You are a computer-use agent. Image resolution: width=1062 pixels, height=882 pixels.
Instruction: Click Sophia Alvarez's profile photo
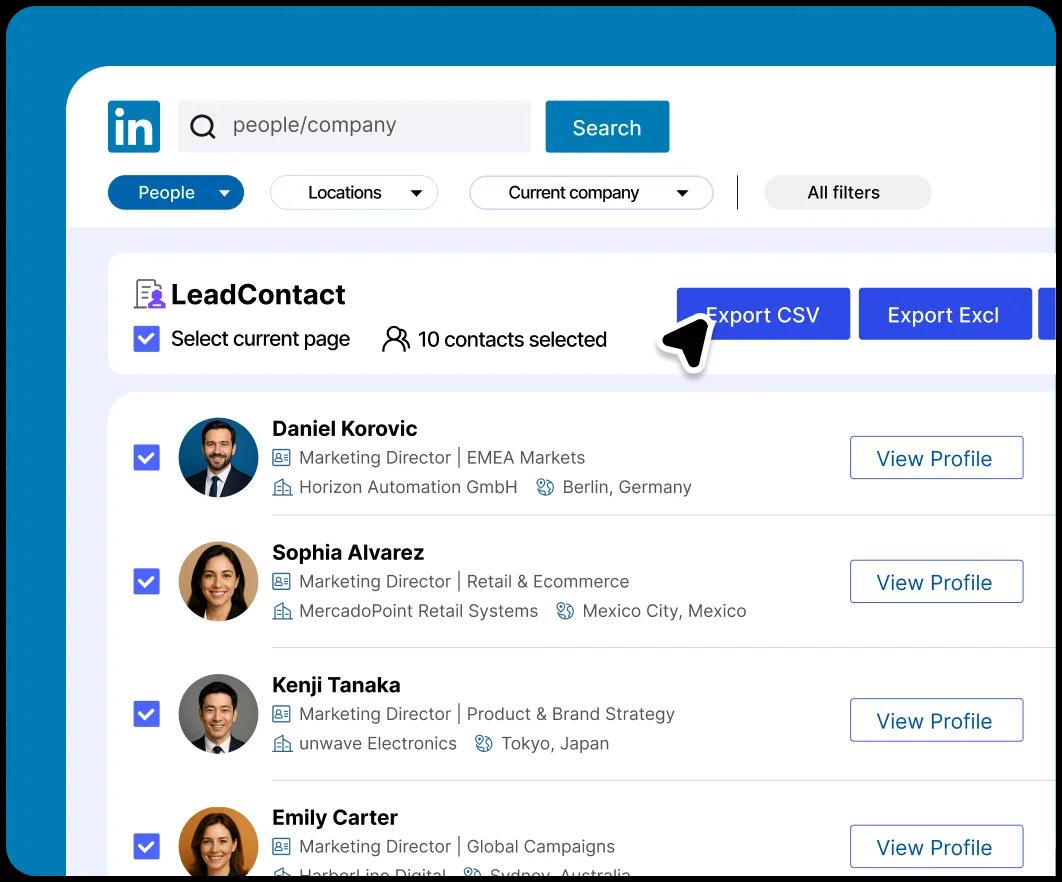[218, 581]
